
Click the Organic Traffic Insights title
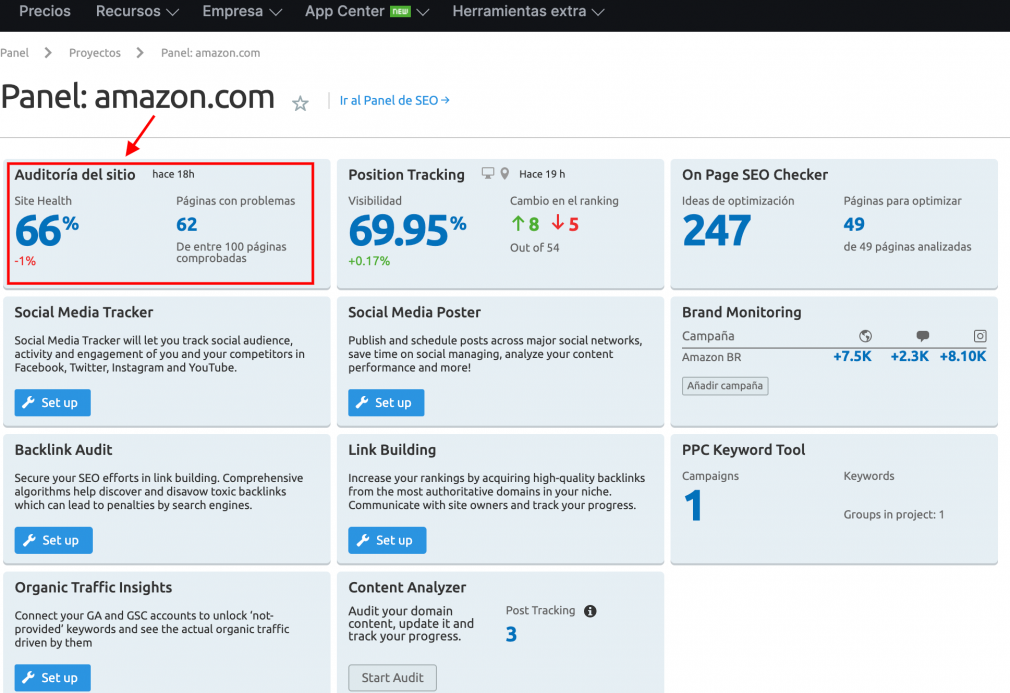point(93,587)
